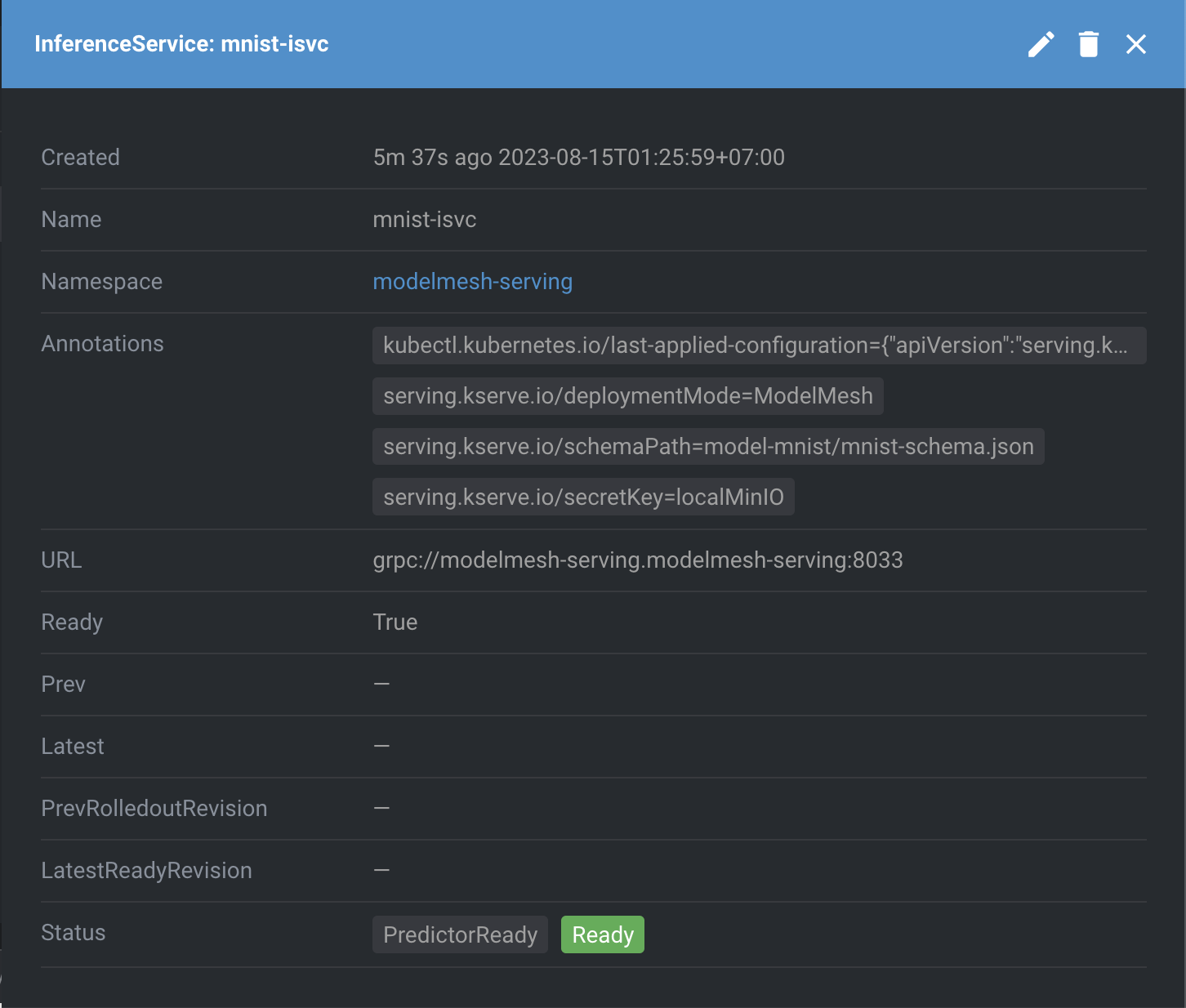Select the secretKey=localMinIO annotation chip

(x=583, y=497)
